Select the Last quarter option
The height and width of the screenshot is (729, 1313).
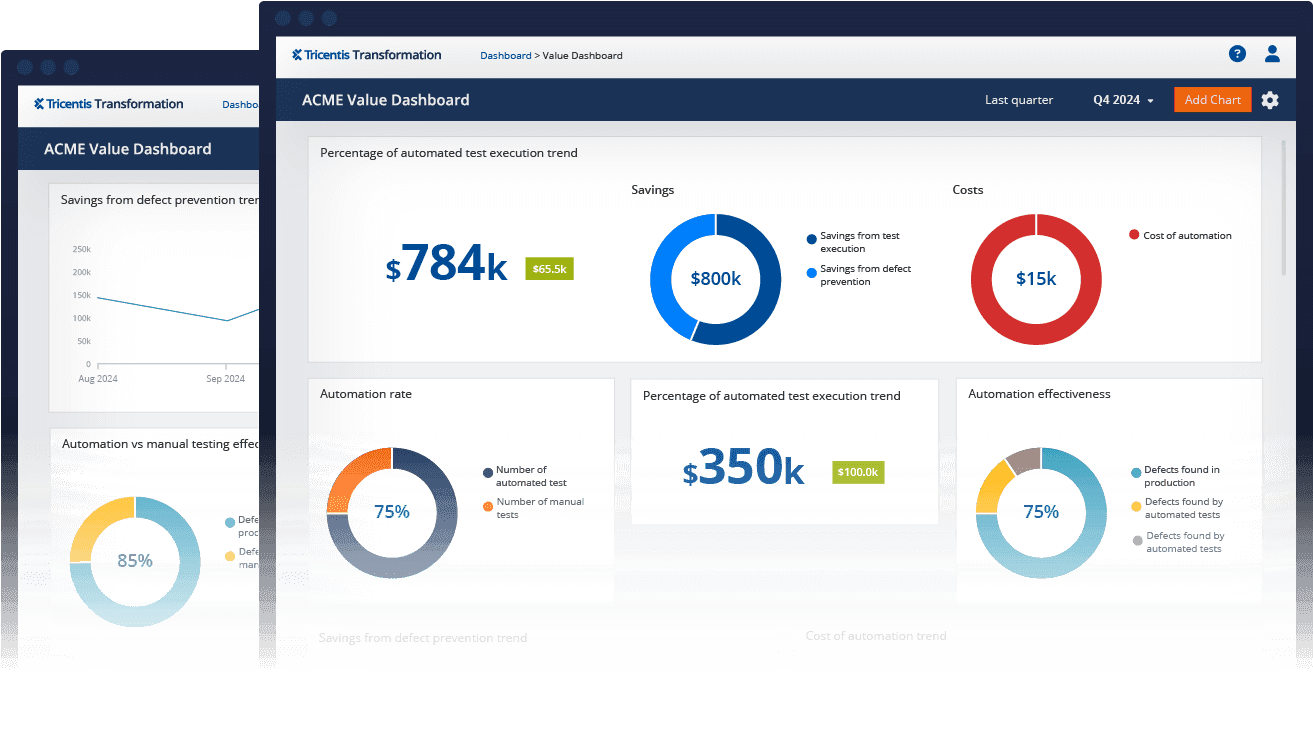coord(1018,100)
